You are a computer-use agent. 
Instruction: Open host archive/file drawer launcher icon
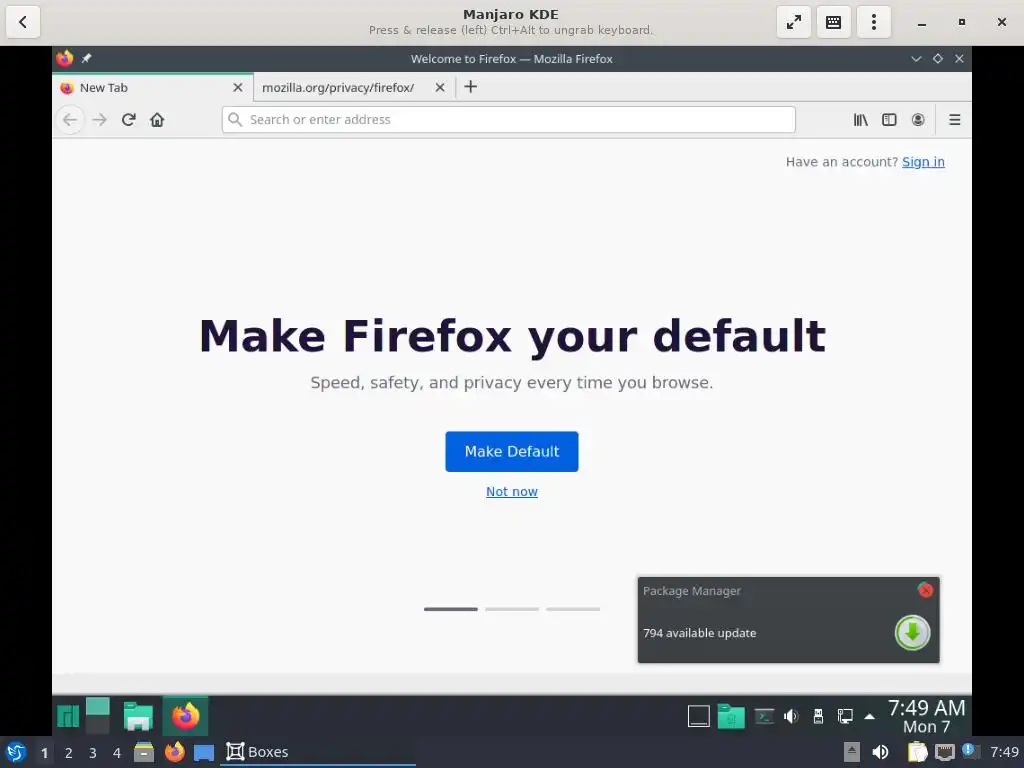coord(144,752)
